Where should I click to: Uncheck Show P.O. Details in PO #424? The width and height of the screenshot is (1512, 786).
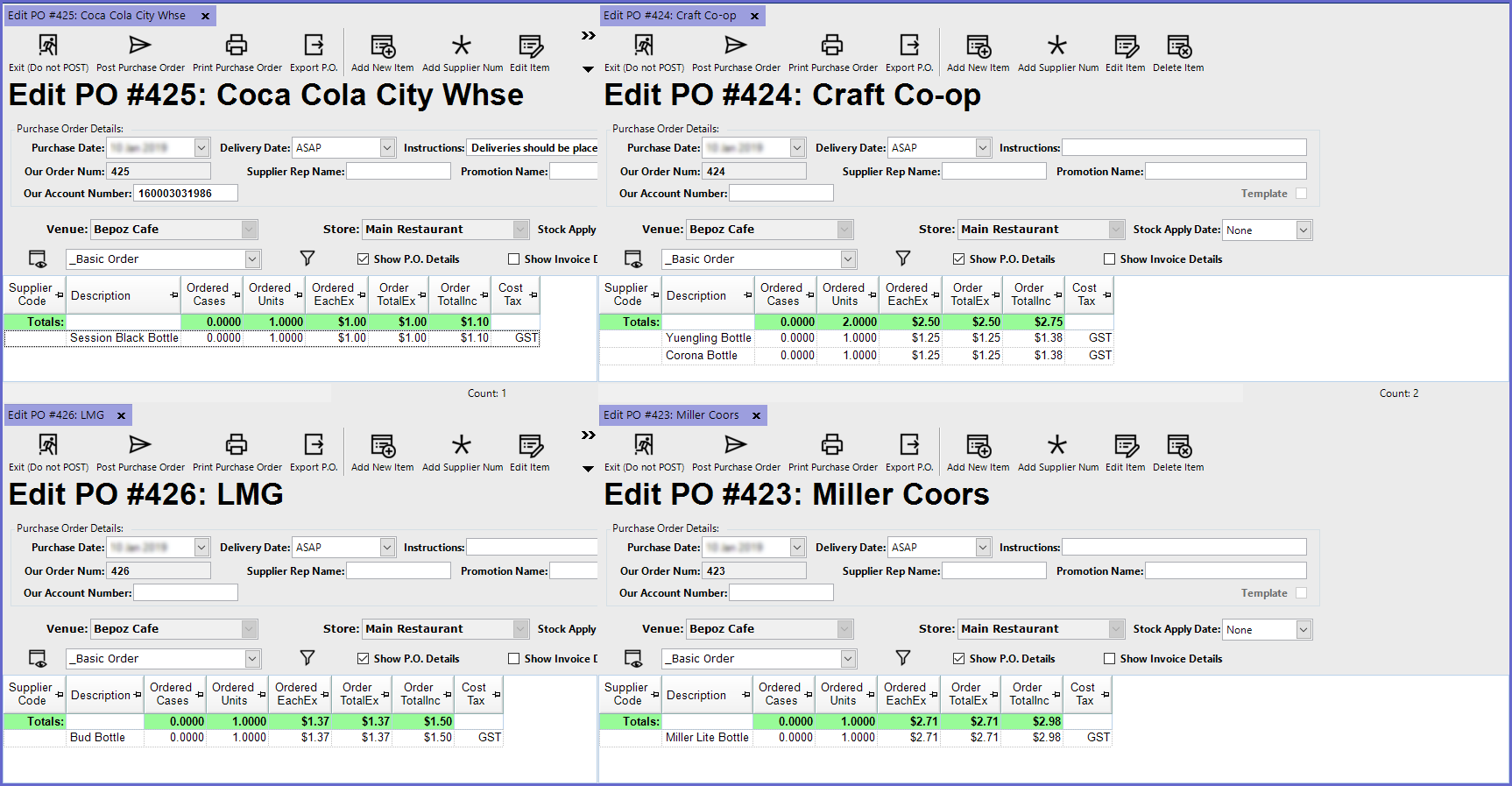[x=958, y=259]
